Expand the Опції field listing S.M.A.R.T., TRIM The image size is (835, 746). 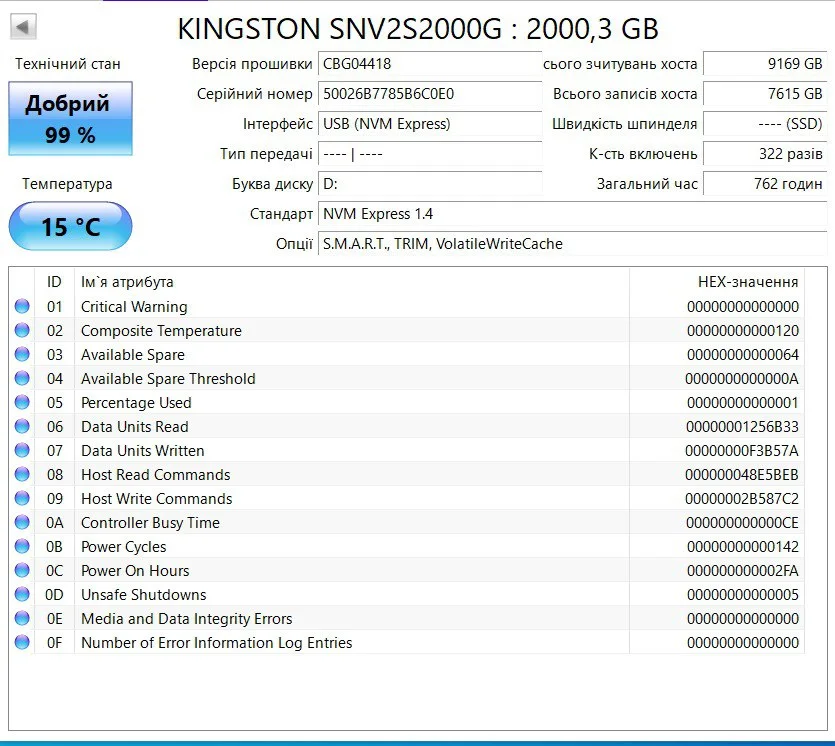[x=430, y=244]
